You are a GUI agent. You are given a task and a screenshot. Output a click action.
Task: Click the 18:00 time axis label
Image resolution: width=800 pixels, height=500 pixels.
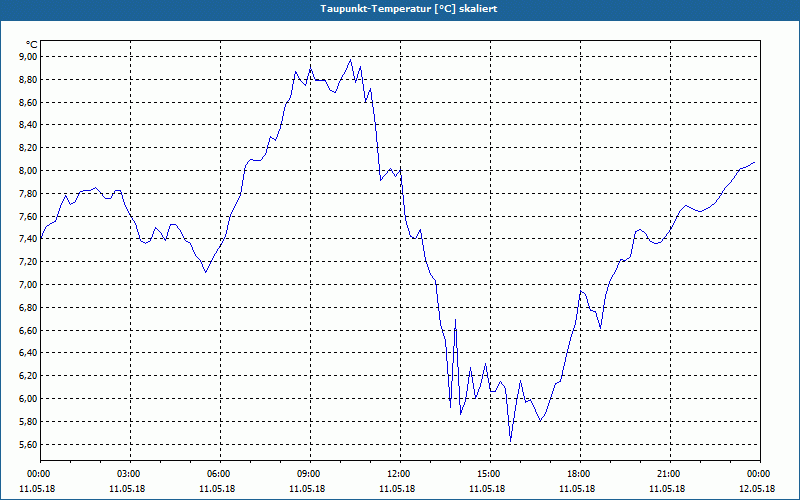pyautogui.click(x=580, y=474)
